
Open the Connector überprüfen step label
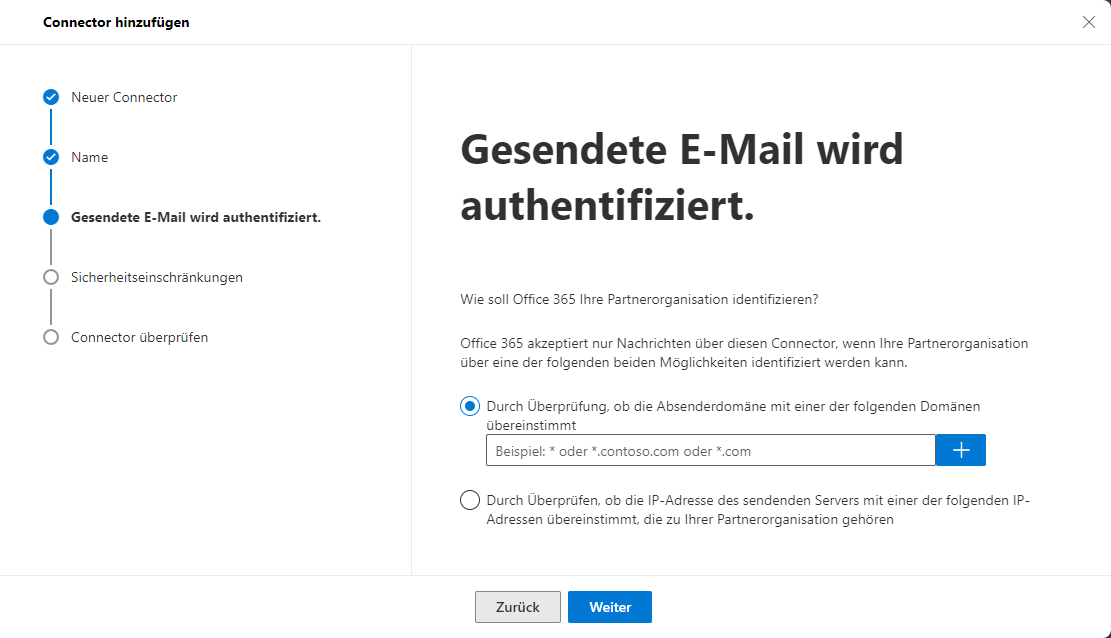140,337
